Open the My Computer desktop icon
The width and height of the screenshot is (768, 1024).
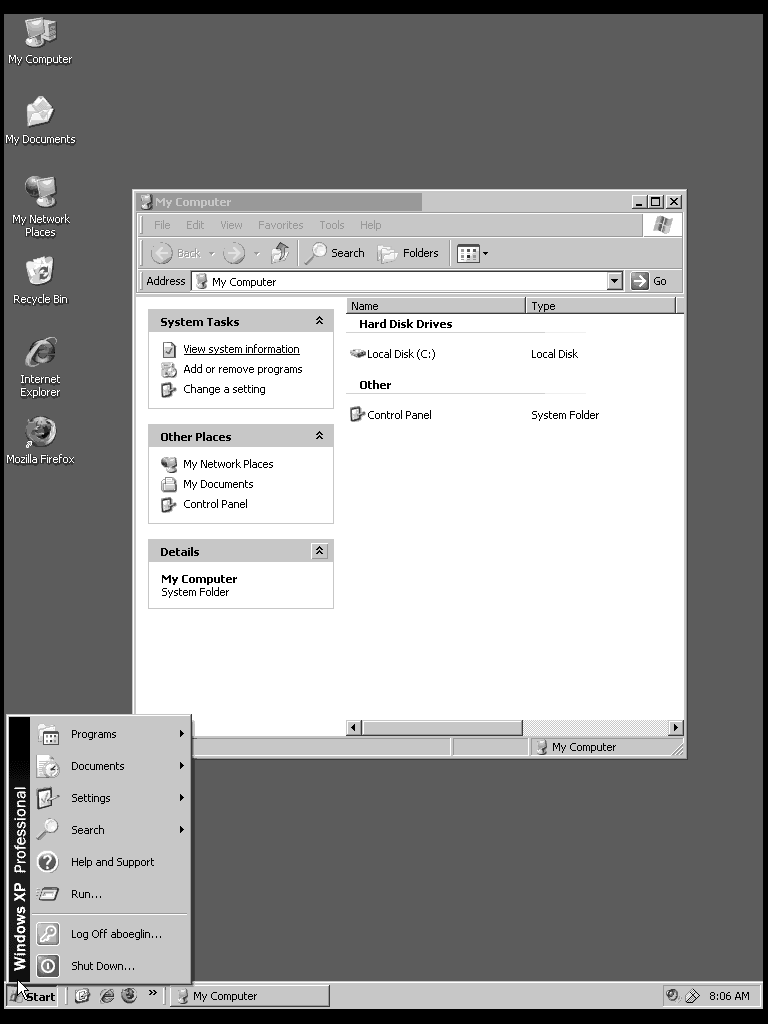coord(40,40)
